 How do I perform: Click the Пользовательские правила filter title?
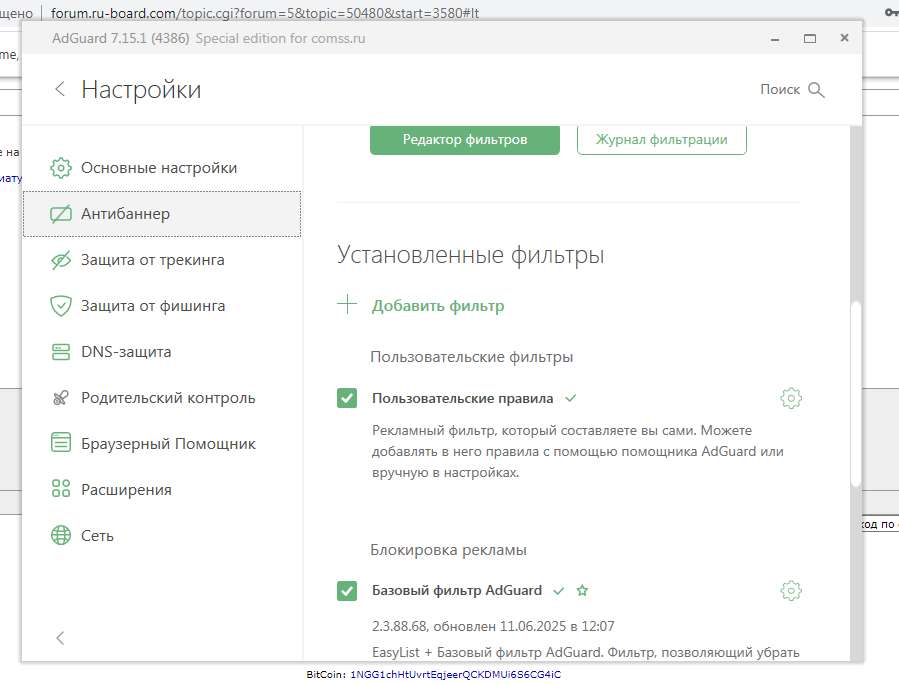point(462,398)
